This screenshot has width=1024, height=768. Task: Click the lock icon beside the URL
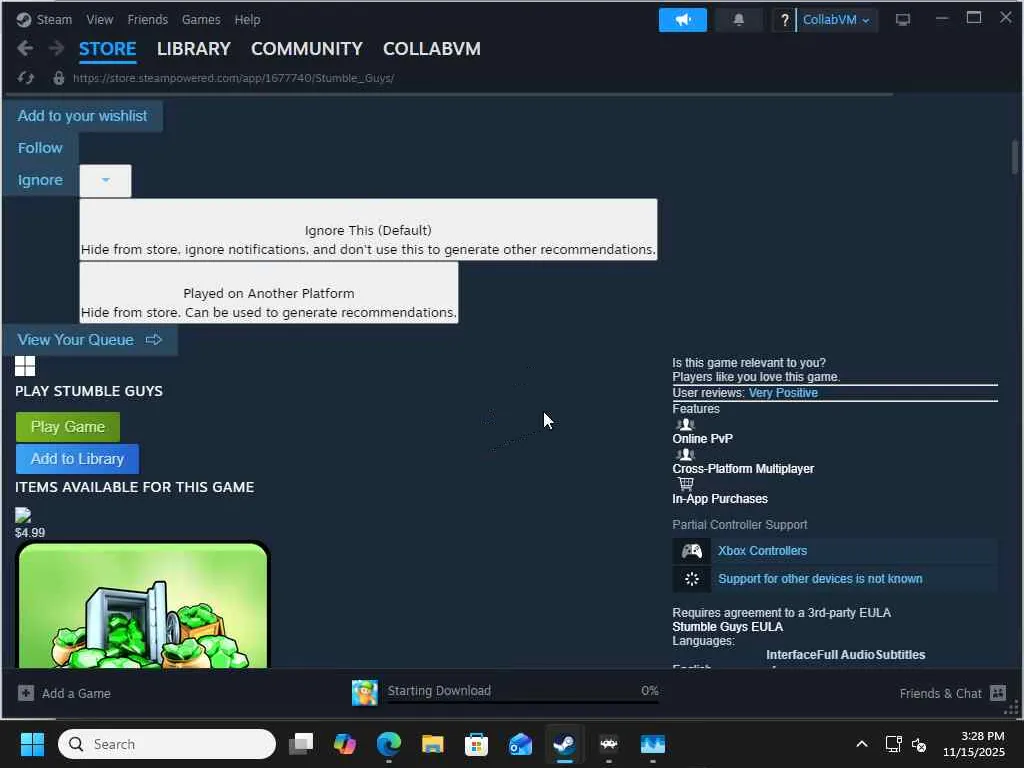click(x=59, y=78)
